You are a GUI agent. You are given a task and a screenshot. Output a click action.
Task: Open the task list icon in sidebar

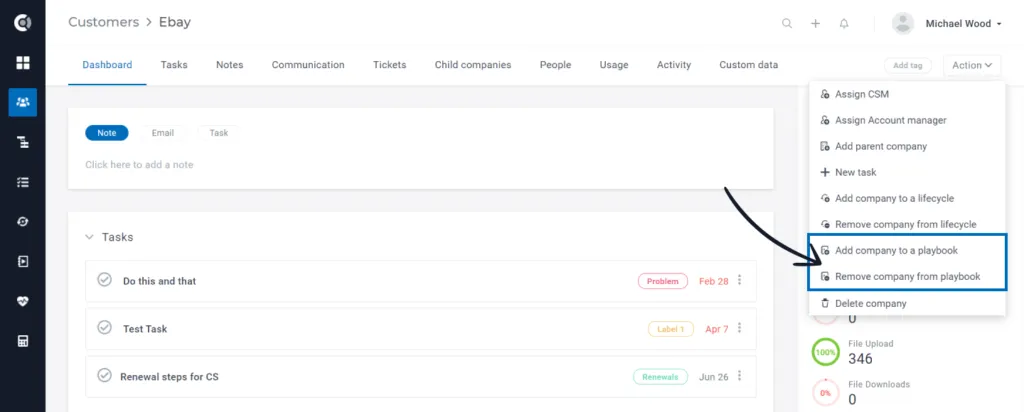point(23,182)
